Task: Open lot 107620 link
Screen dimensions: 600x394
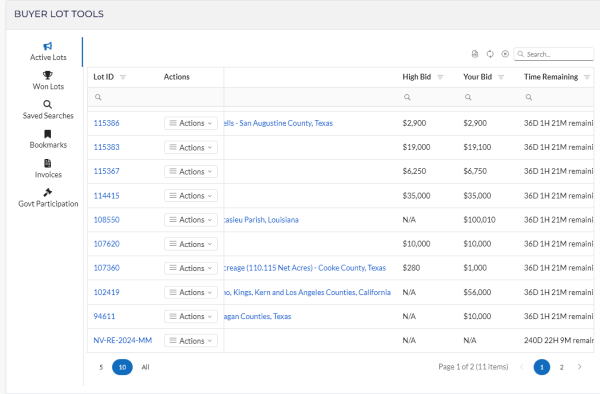Action: 106,244
